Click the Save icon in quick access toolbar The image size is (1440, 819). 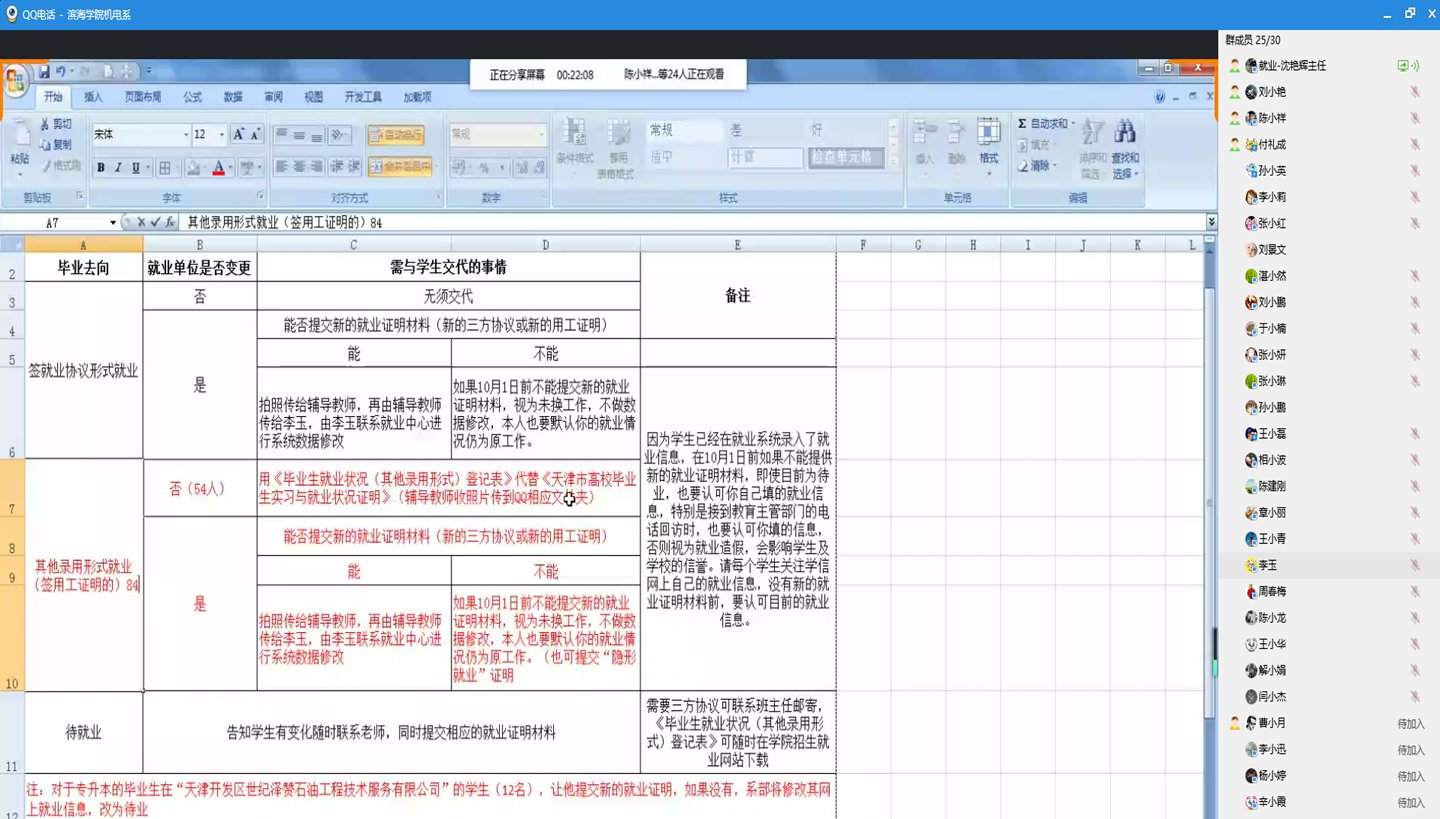click(44, 72)
